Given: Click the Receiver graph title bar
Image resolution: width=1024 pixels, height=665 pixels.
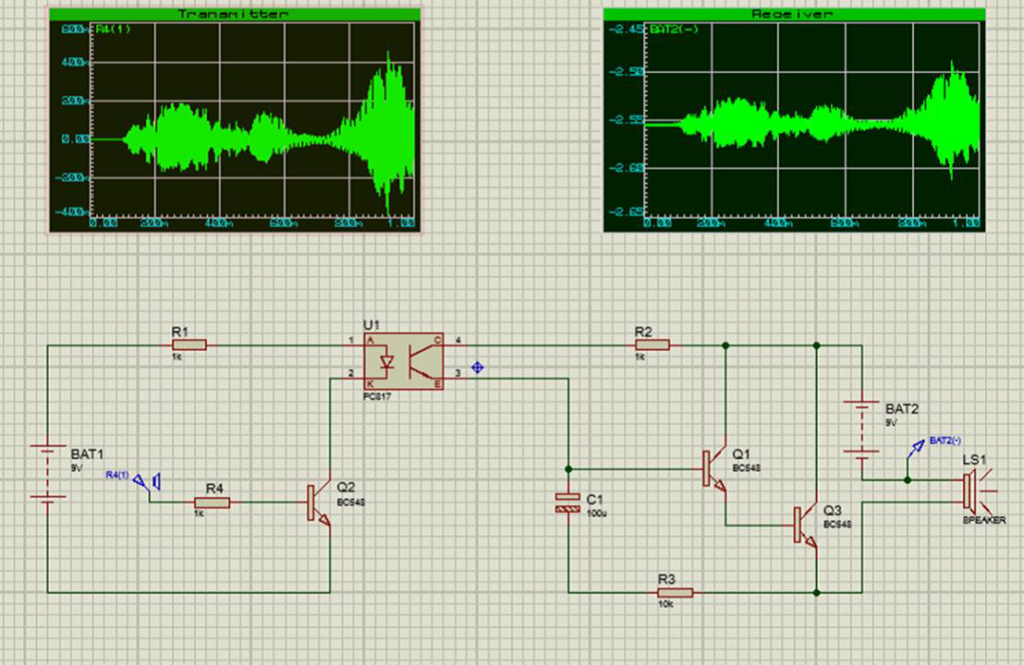Looking at the screenshot, I should (793, 14).
